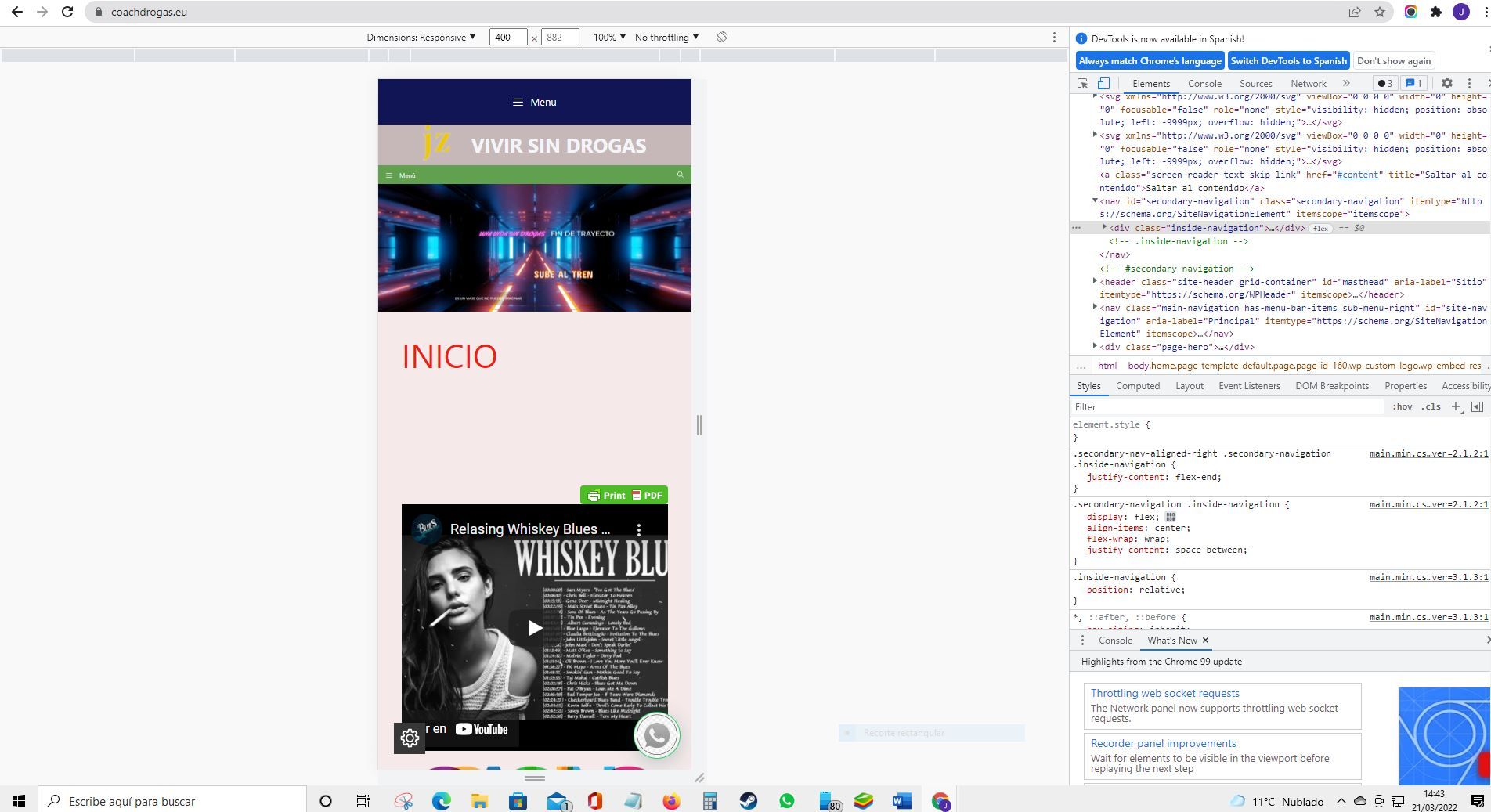Open Firefox from the taskbar
This screenshot has width=1491, height=812.
point(671,801)
